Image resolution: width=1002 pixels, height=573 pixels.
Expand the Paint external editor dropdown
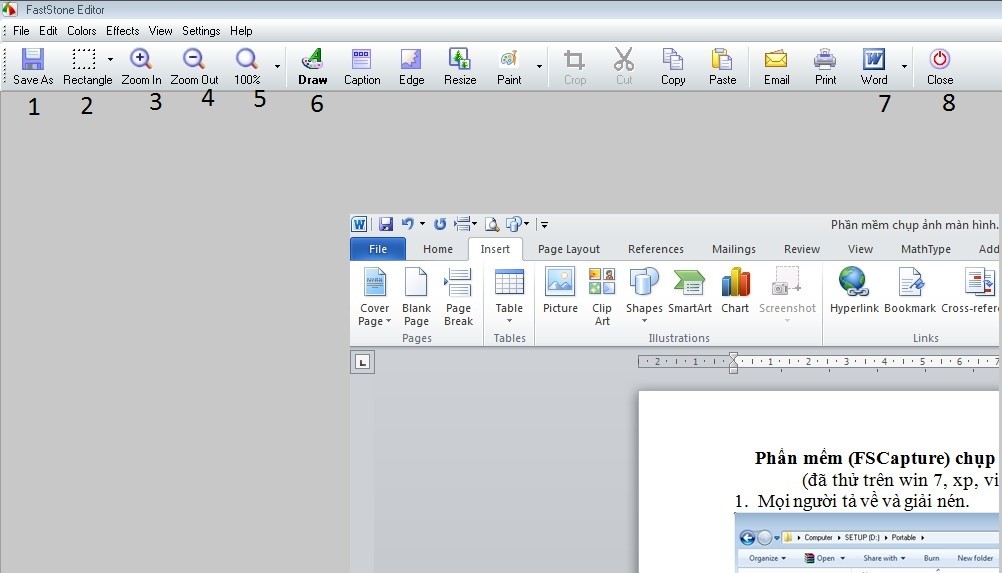(x=539, y=66)
